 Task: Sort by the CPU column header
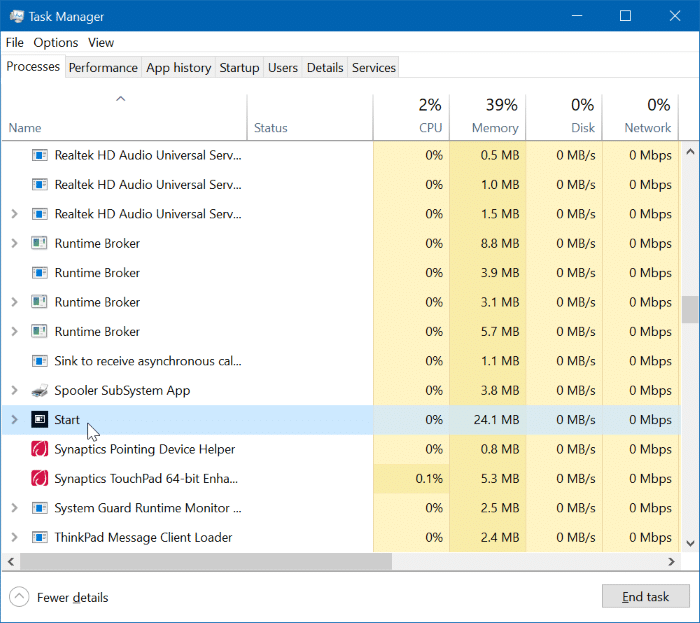point(412,117)
